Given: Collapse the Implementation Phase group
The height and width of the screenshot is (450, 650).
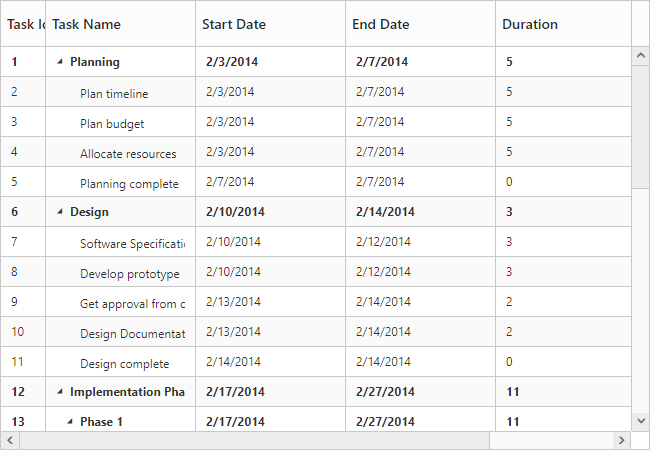Looking at the screenshot, I should point(60,392).
